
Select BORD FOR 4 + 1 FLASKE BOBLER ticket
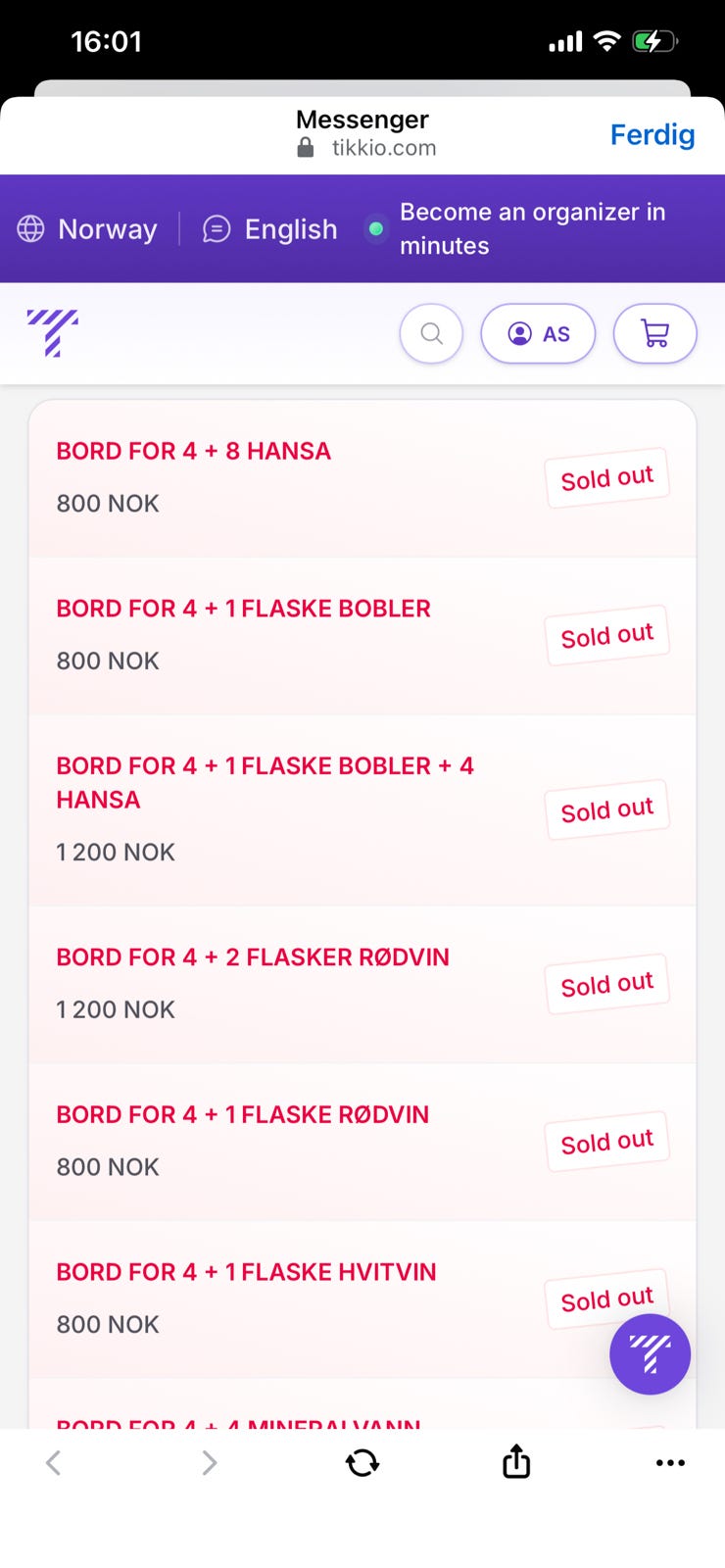click(362, 635)
